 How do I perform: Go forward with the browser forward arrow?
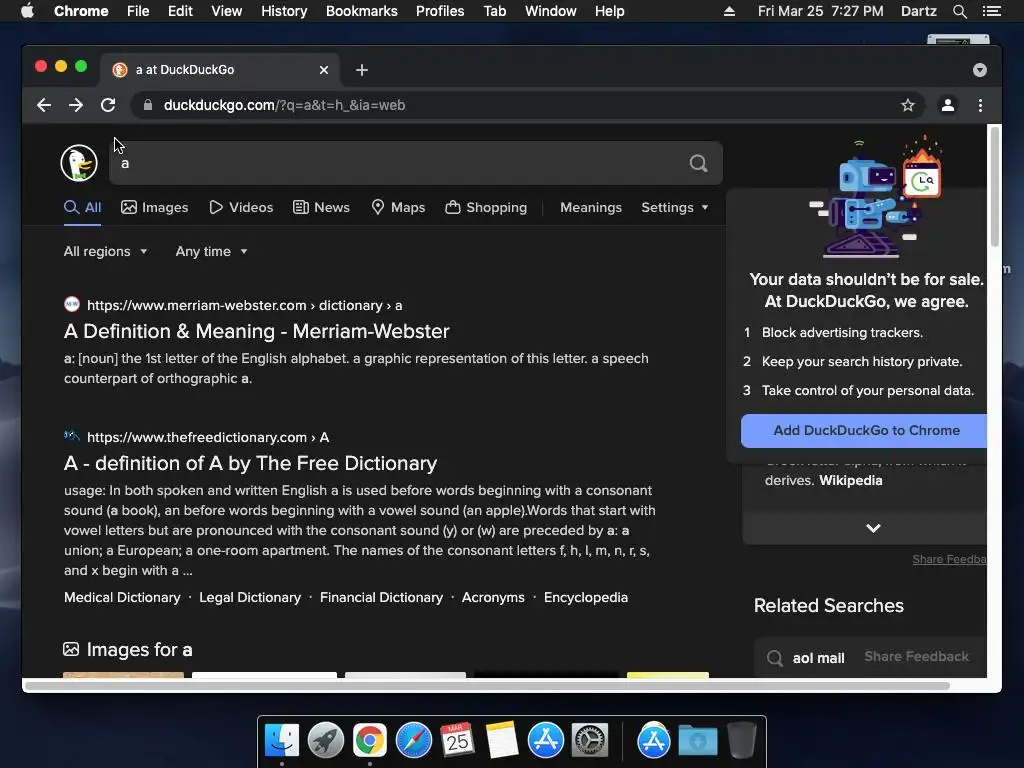pos(76,105)
